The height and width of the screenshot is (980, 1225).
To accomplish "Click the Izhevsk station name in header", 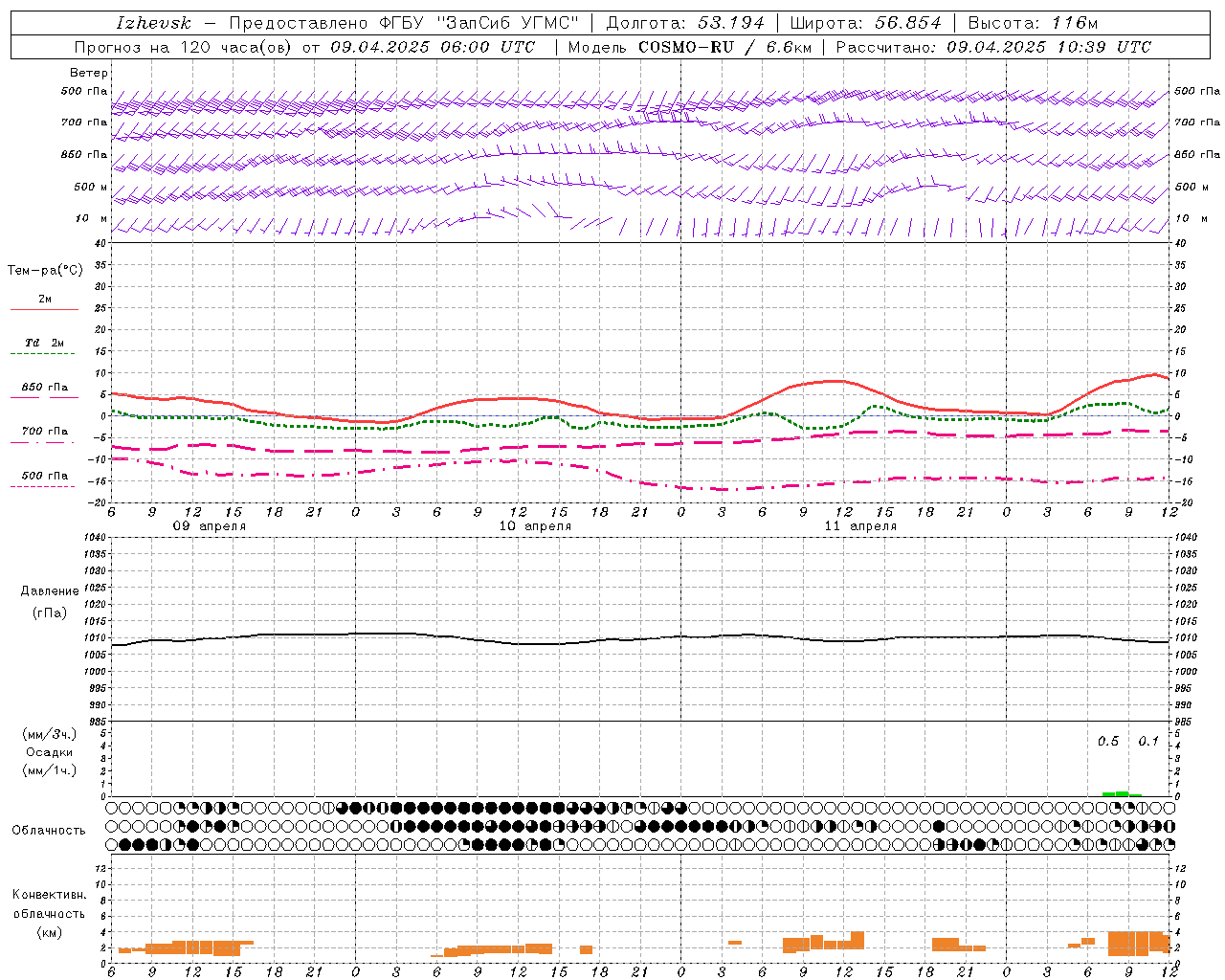I will (153, 23).
